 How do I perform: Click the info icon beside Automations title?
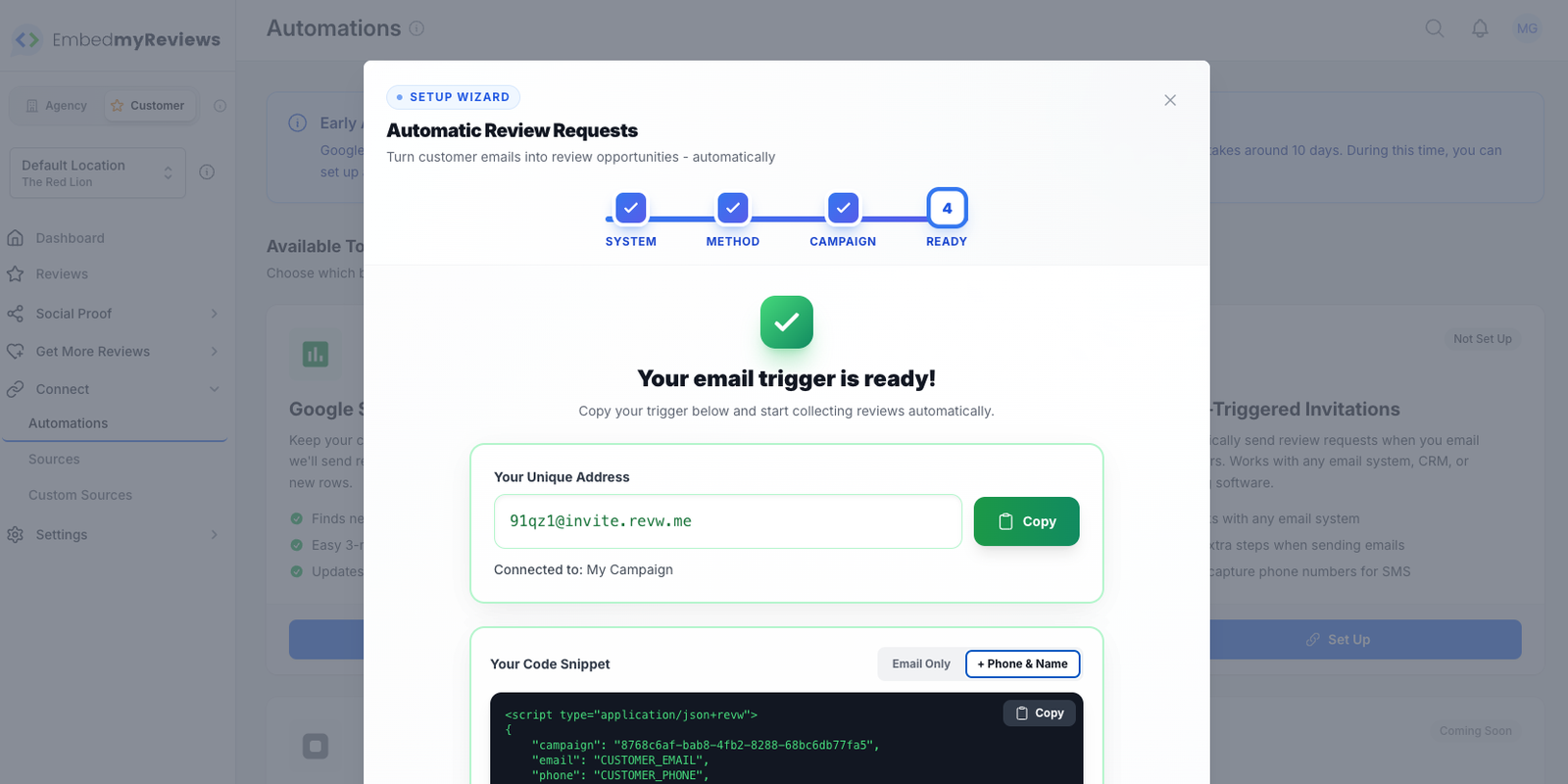(x=416, y=28)
